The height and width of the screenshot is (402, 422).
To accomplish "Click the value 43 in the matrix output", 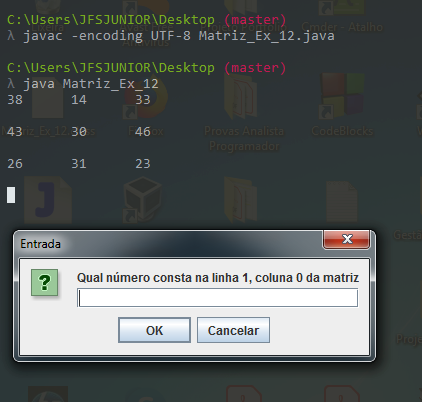I will [15, 132].
